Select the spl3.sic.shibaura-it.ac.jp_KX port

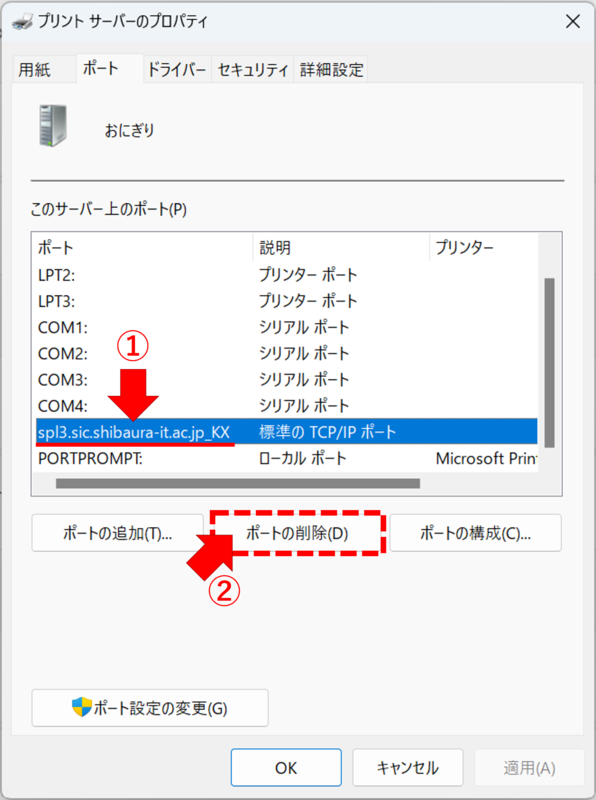pos(286,432)
